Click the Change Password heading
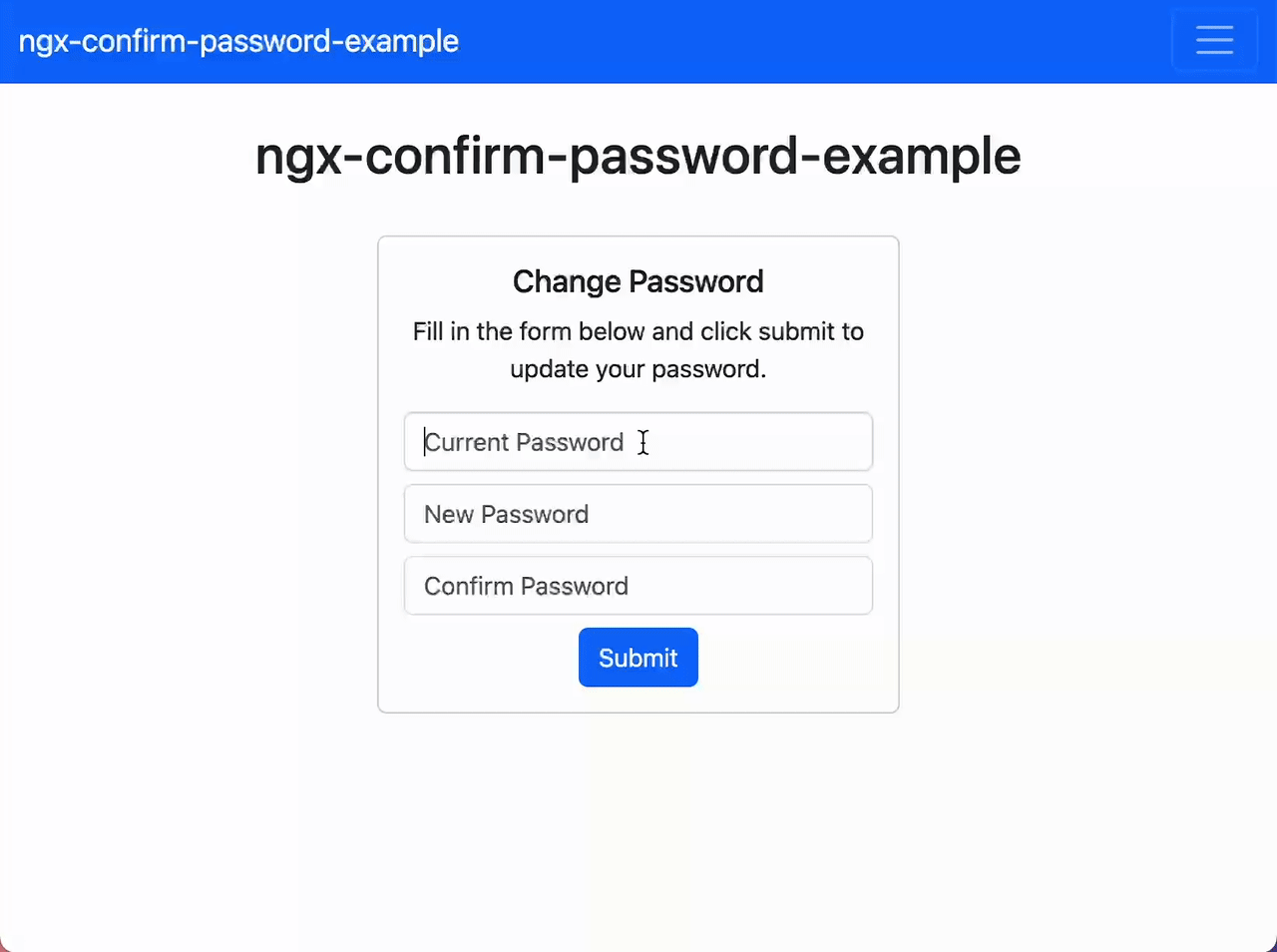 click(638, 281)
